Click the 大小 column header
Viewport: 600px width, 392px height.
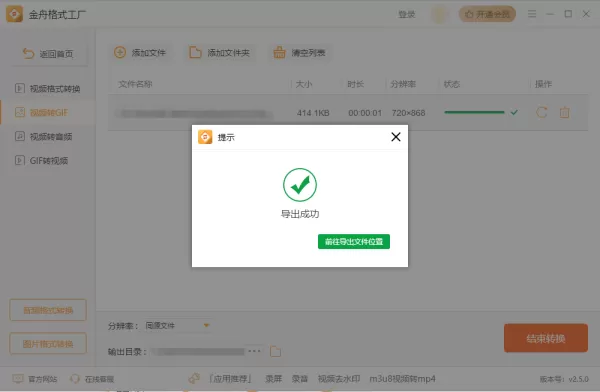coord(303,84)
